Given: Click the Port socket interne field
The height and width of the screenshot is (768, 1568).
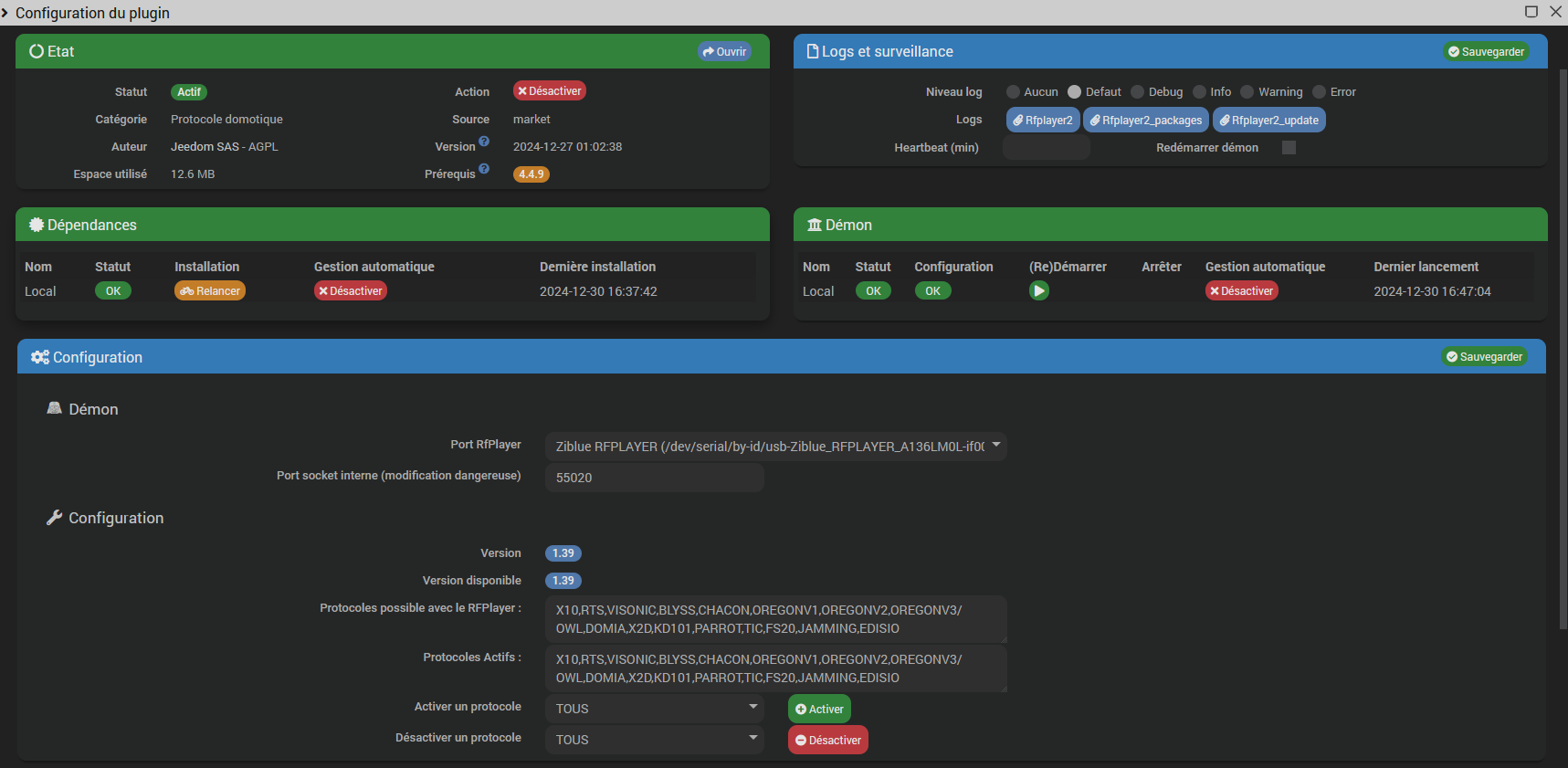Looking at the screenshot, I should pyautogui.click(x=655, y=478).
